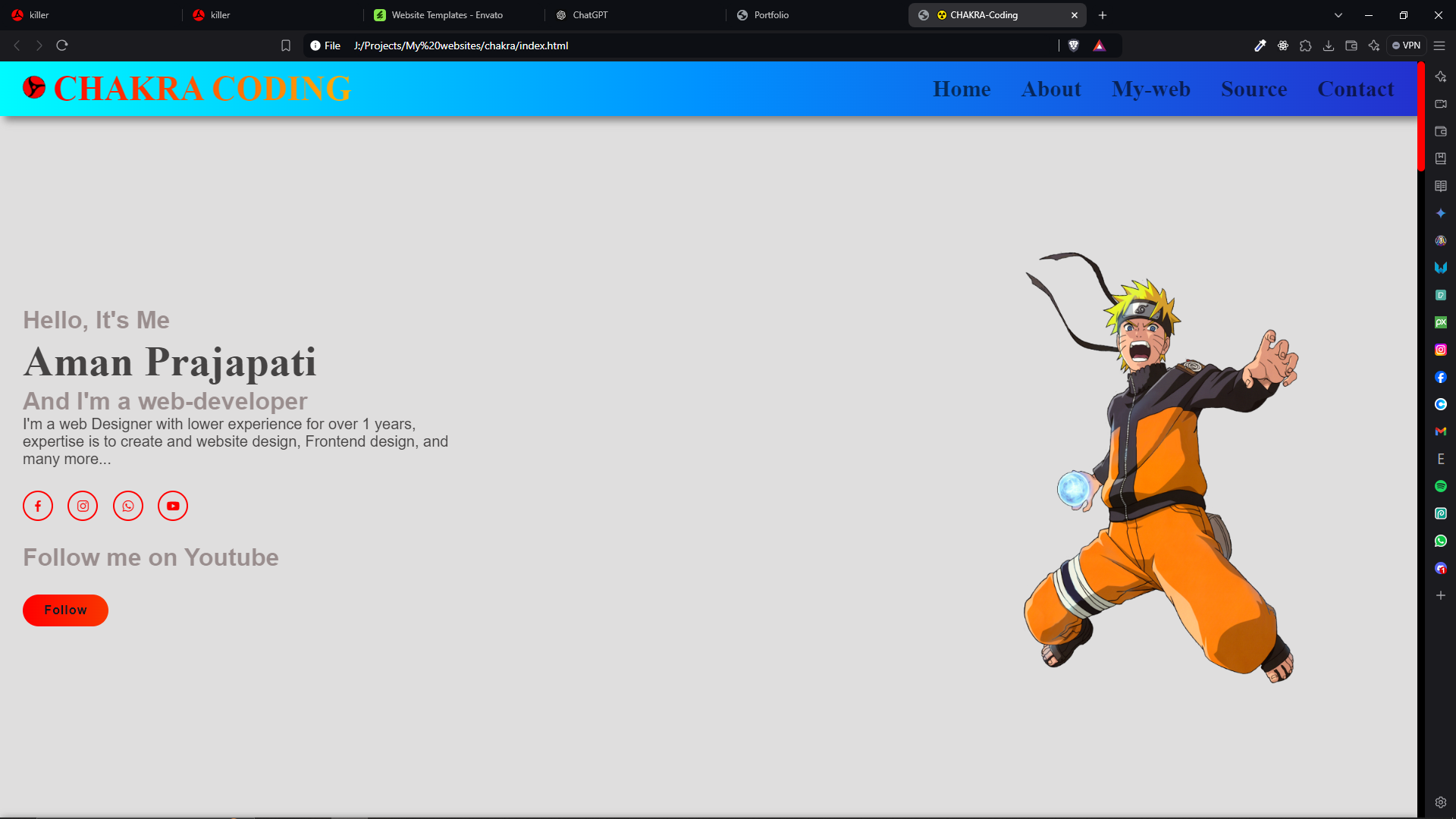This screenshot has height=819, width=1456.
Task: Open Facebook shortcut in sidebar
Action: pos(1441,377)
